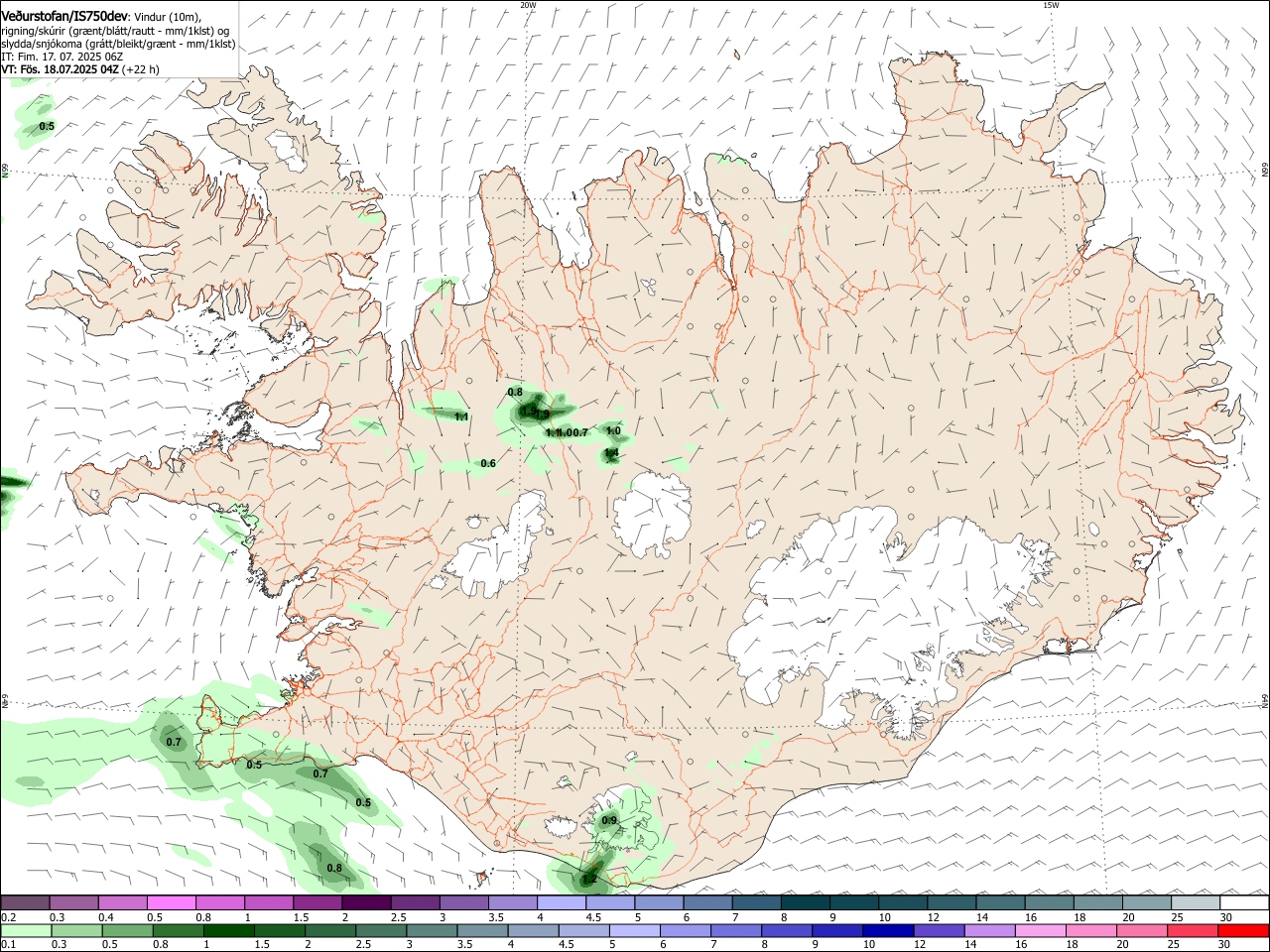Select the 0.5–0.8 green swatch in the lower legend
1270x952 pixels.
128,930
